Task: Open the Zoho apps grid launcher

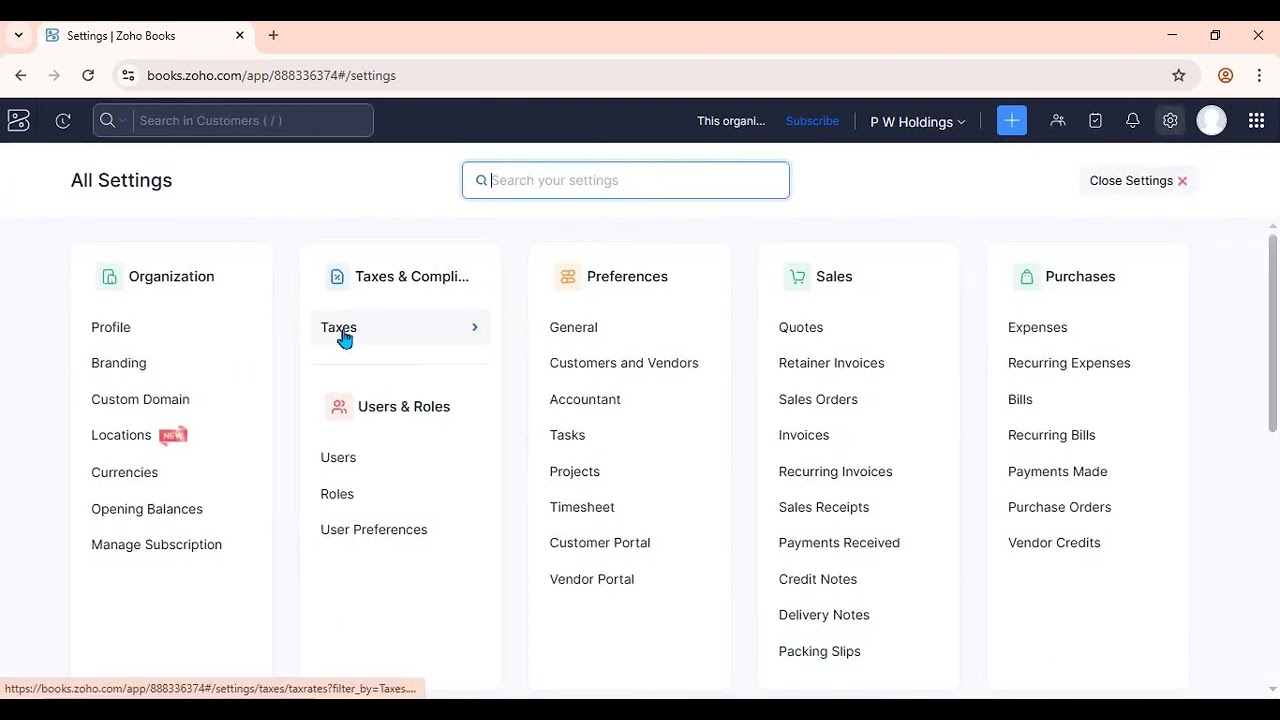Action: click(1257, 121)
